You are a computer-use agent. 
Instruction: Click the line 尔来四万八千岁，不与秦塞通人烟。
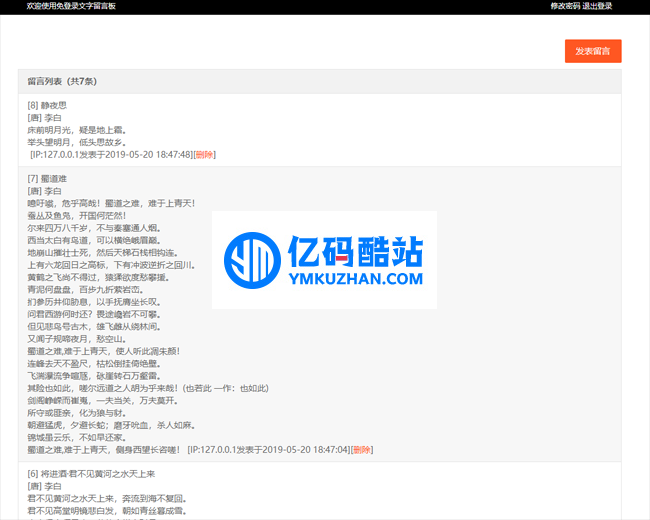coord(94,228)
